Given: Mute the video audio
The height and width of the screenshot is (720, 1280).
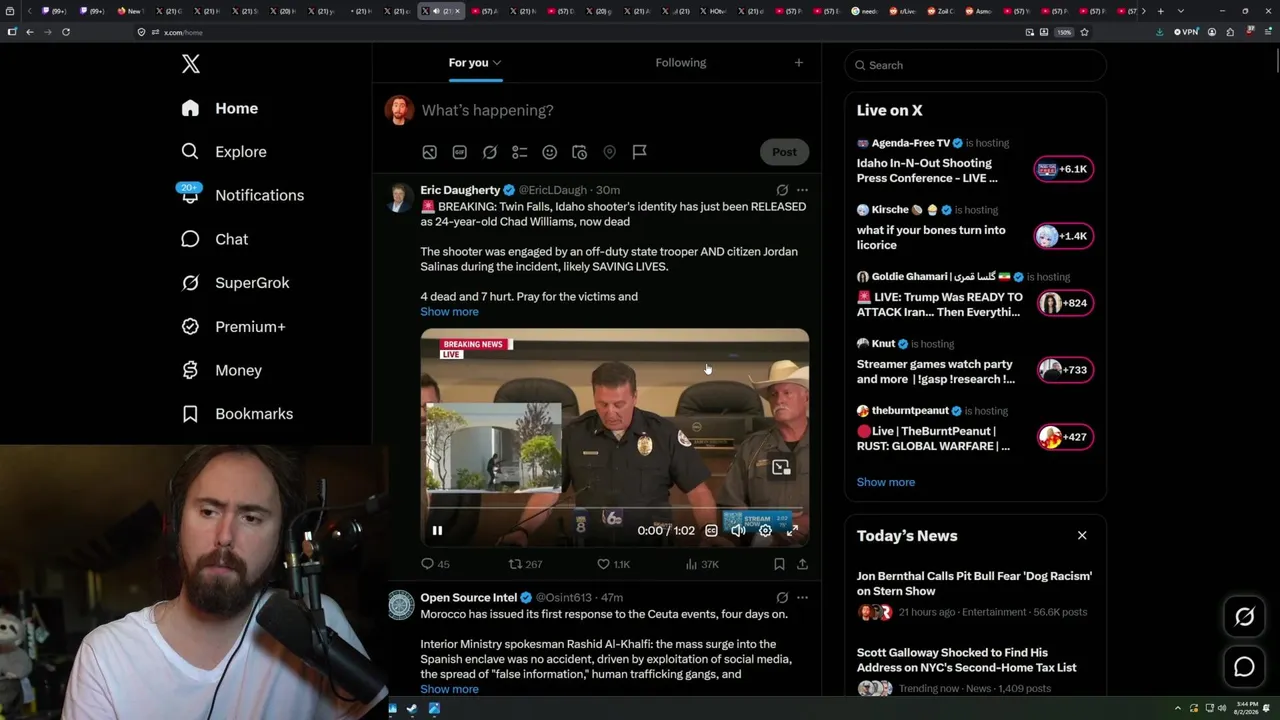Looking at the screenshot, I should (738, 531).
